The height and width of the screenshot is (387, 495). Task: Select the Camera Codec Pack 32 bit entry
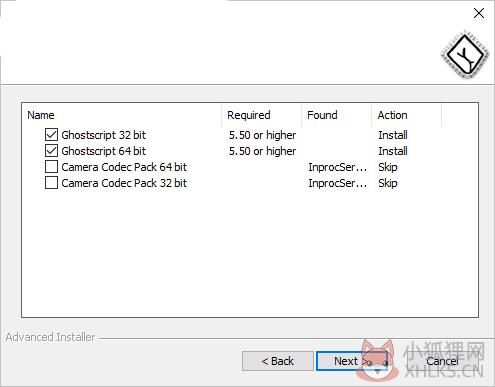tap(124, 183)
